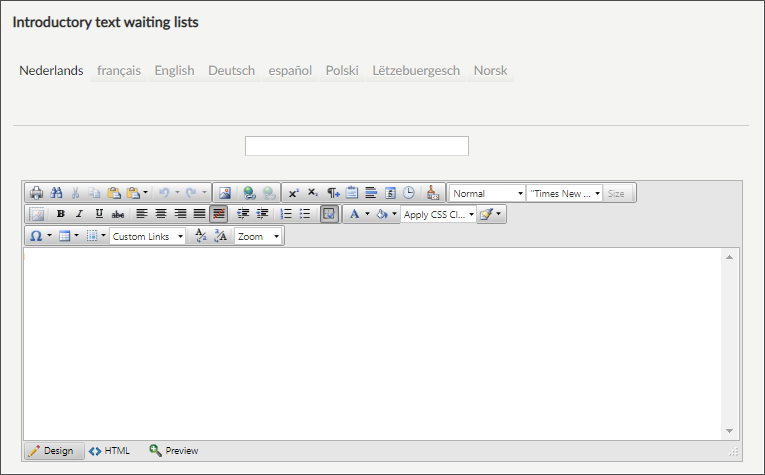Click the Insert Image icon

[225, 193]
